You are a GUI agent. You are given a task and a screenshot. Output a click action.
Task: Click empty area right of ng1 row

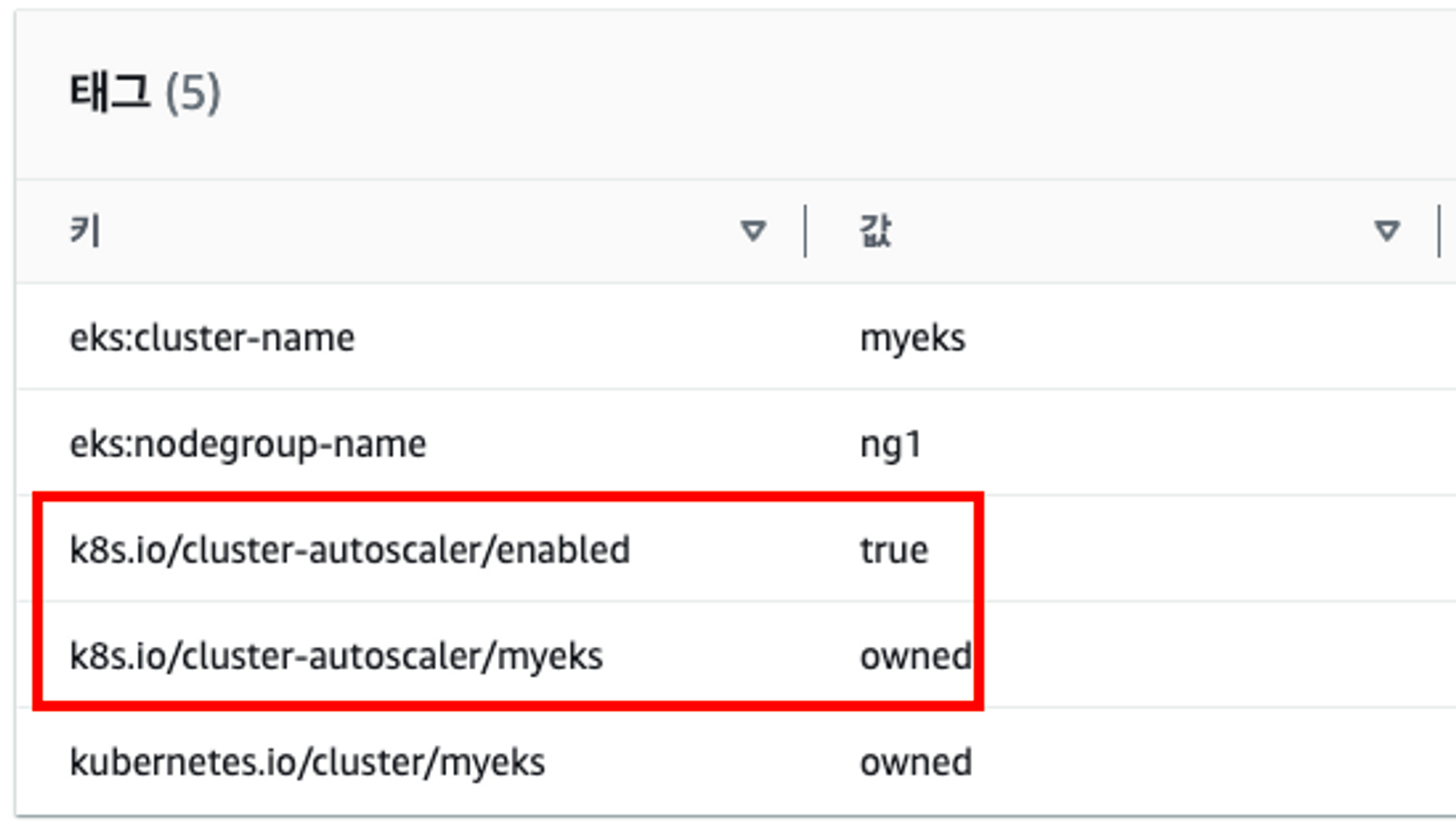pyautogui.click(x=1201, y=444)
